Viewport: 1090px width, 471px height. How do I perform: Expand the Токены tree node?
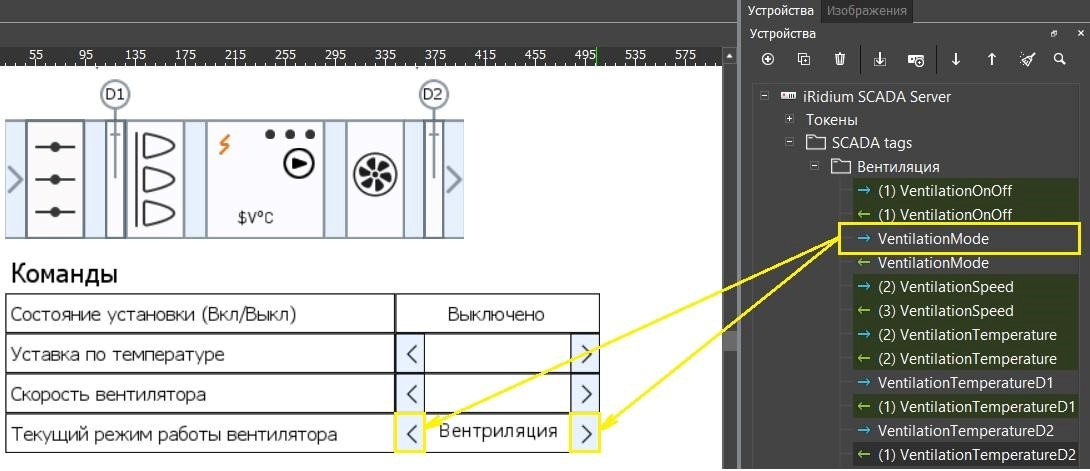click(790, 120)
